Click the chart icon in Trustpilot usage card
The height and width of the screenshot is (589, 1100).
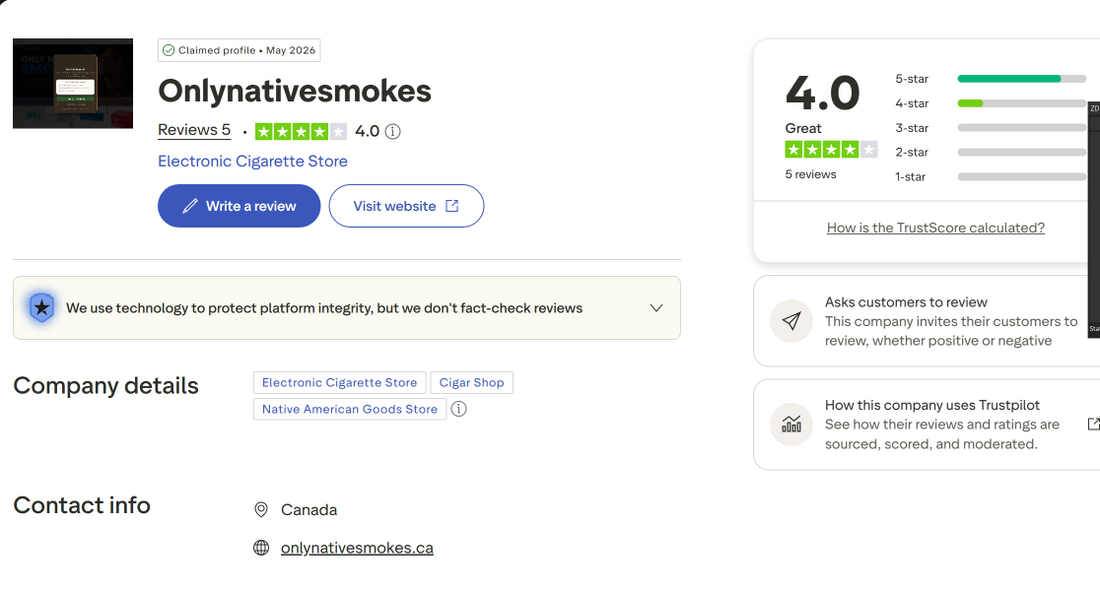tap(791, 424)
